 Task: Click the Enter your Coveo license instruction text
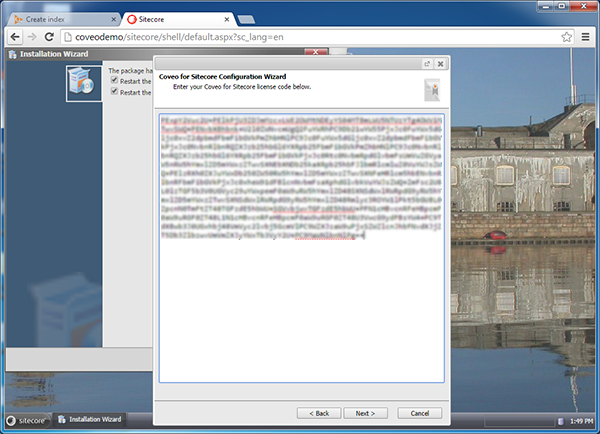pos(242,87)
